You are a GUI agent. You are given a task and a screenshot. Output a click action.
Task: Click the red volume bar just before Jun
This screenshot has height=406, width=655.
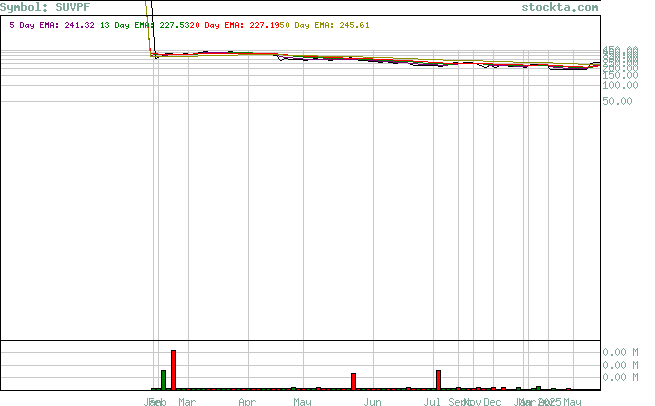[353, 381]
